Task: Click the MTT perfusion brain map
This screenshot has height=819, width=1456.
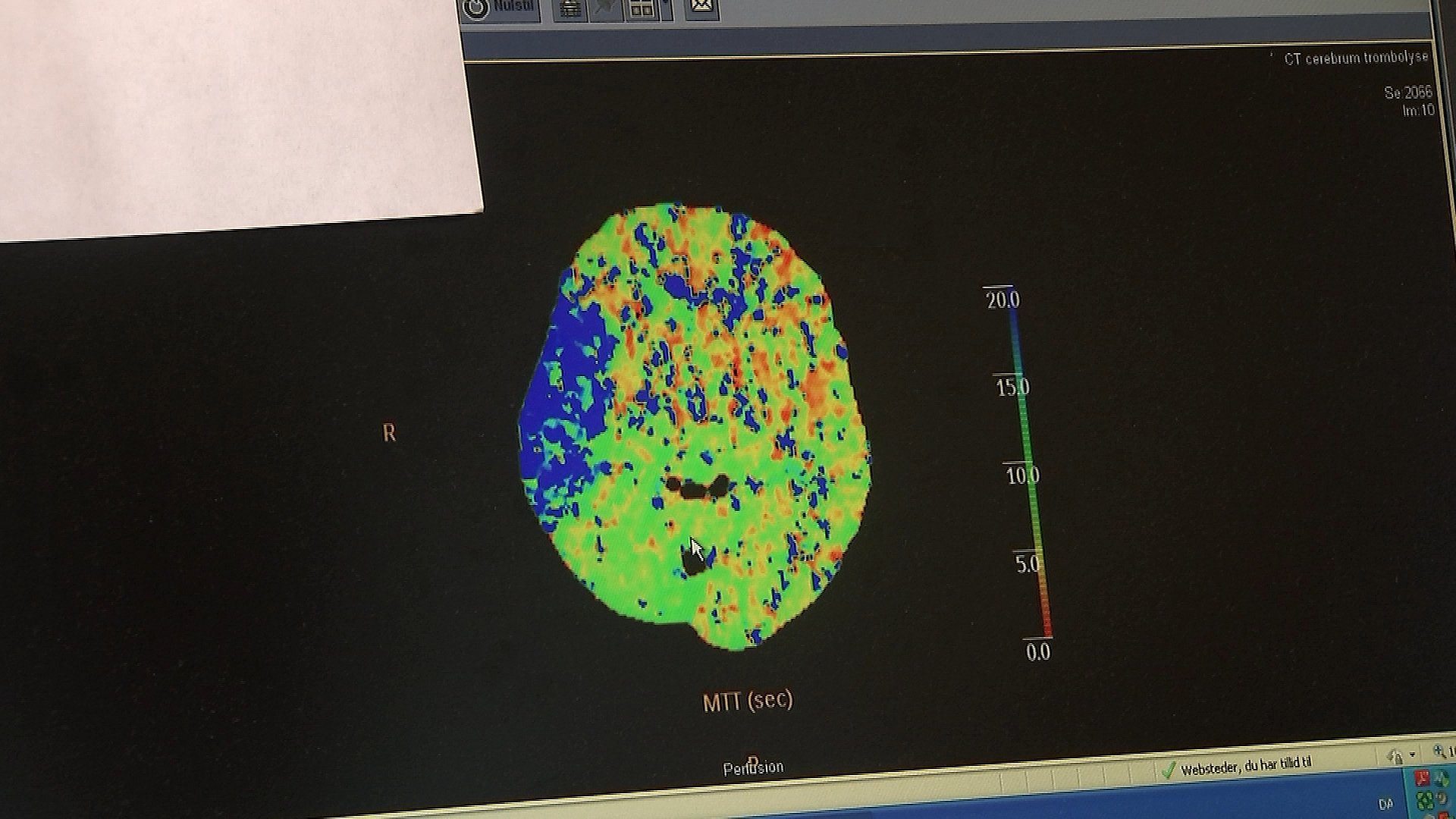Action: point(695,426)
